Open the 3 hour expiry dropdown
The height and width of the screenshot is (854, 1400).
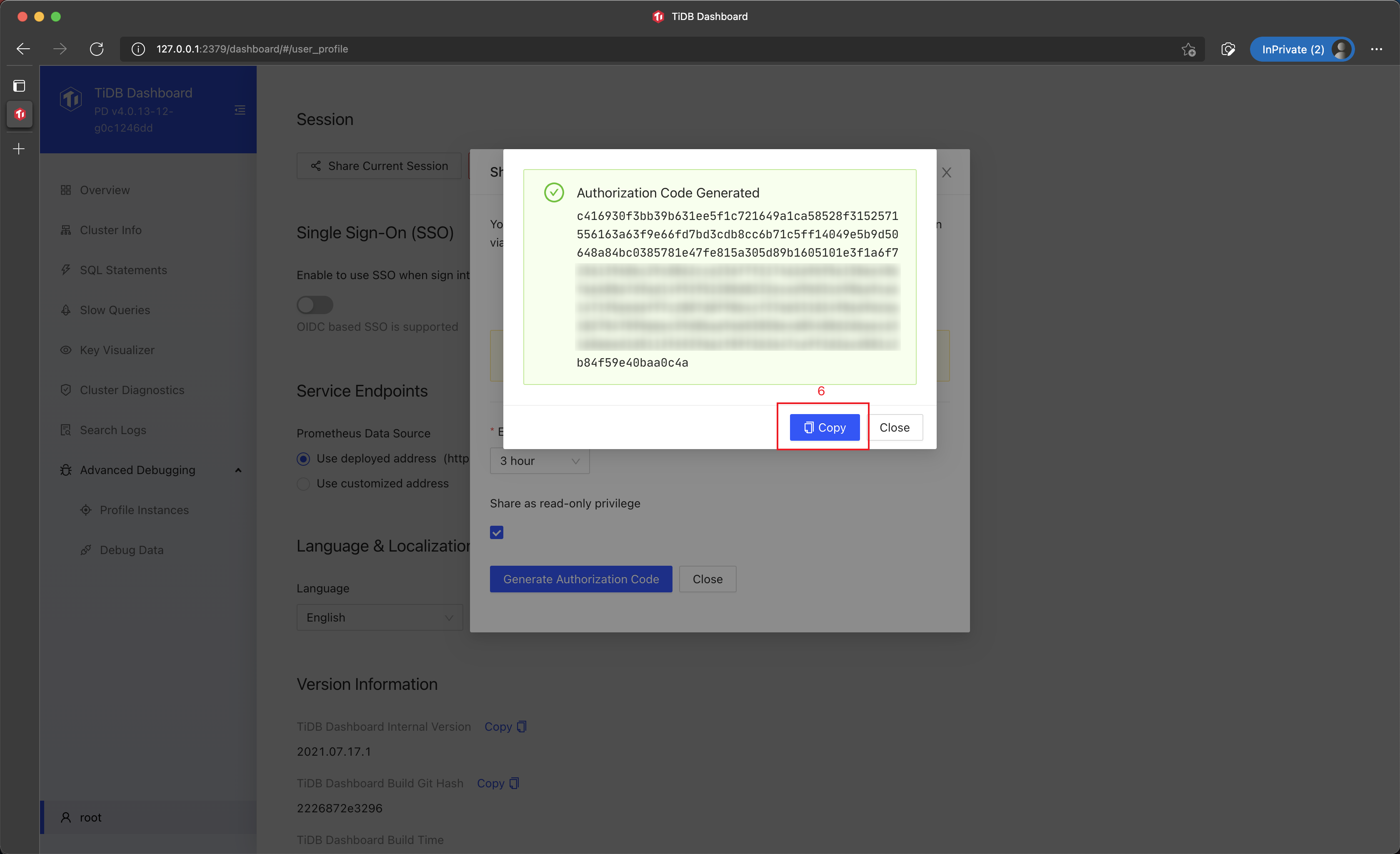click(540, 461)
